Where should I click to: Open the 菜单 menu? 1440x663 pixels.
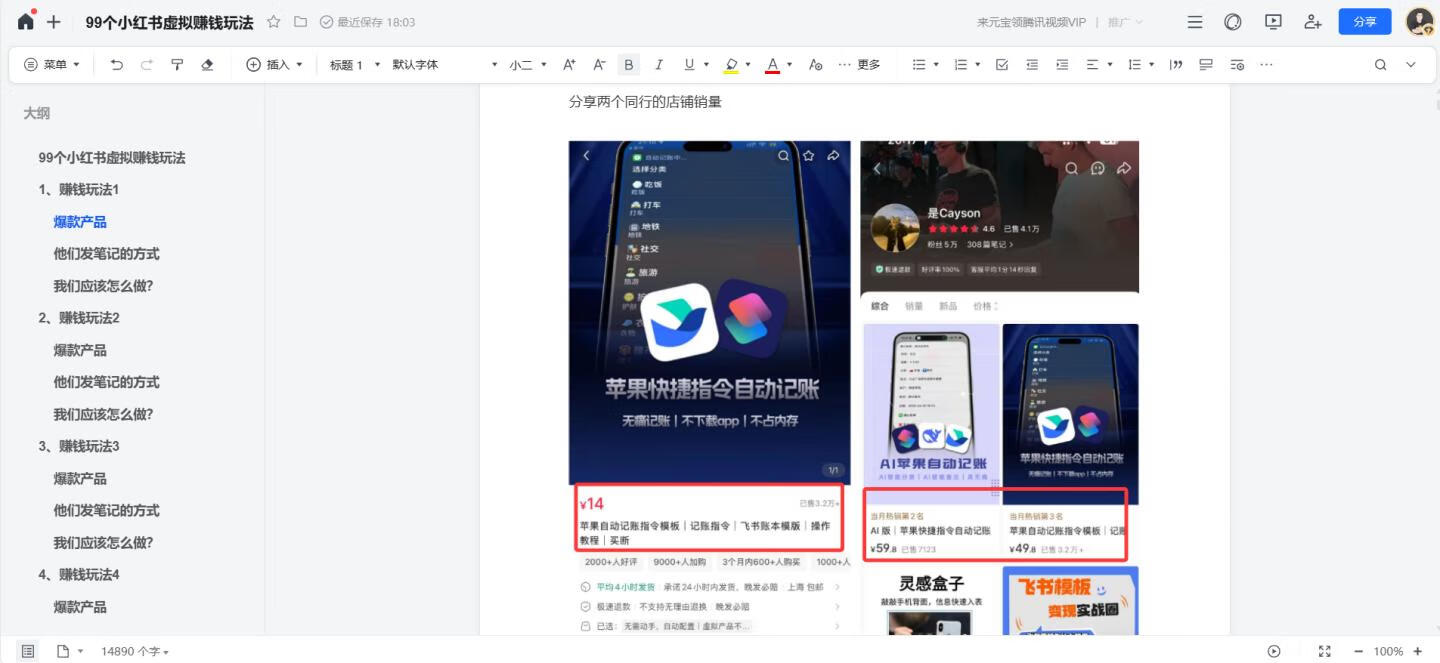coord(50,64)
